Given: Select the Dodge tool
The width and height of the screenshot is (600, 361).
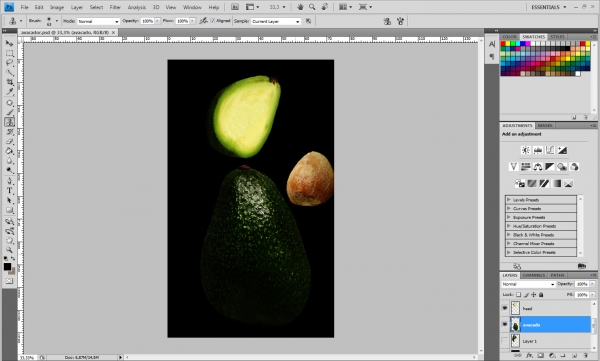Looking at the screenshot, I should (x=10, y=170).
